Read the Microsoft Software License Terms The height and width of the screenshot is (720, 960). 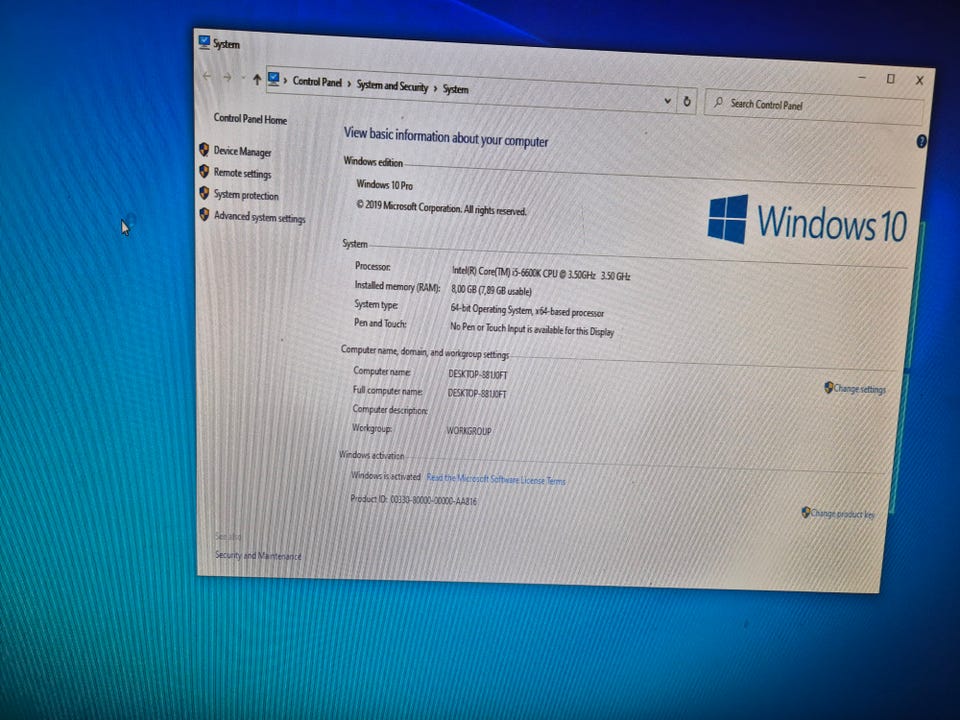click(496, 479)
